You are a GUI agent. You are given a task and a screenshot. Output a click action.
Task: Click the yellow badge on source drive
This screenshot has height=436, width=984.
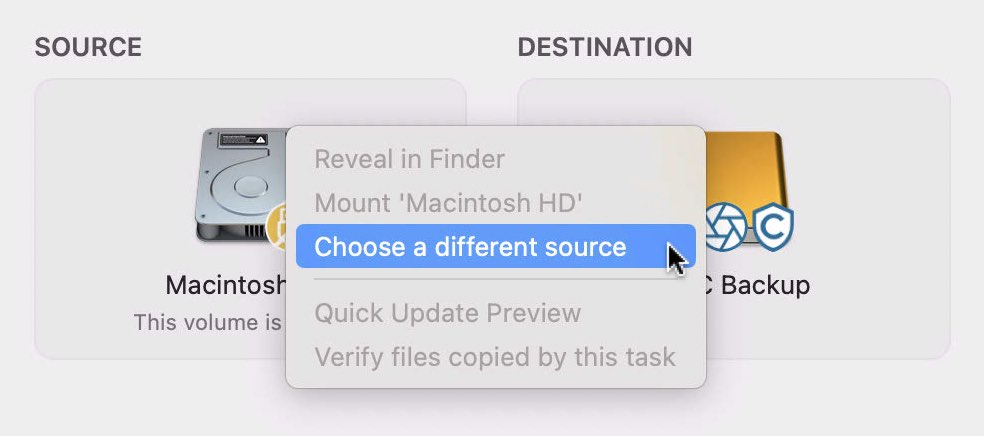point(275,227)
